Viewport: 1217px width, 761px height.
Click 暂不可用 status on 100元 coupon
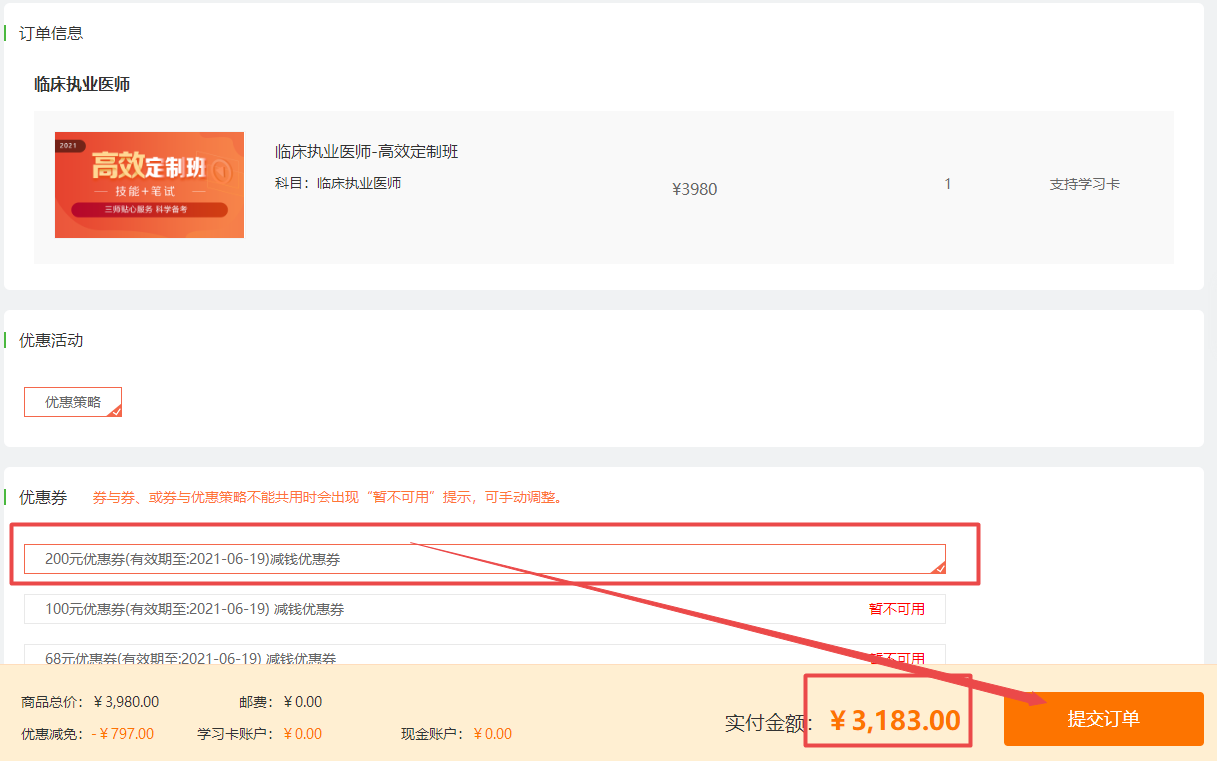click(896, 609)
